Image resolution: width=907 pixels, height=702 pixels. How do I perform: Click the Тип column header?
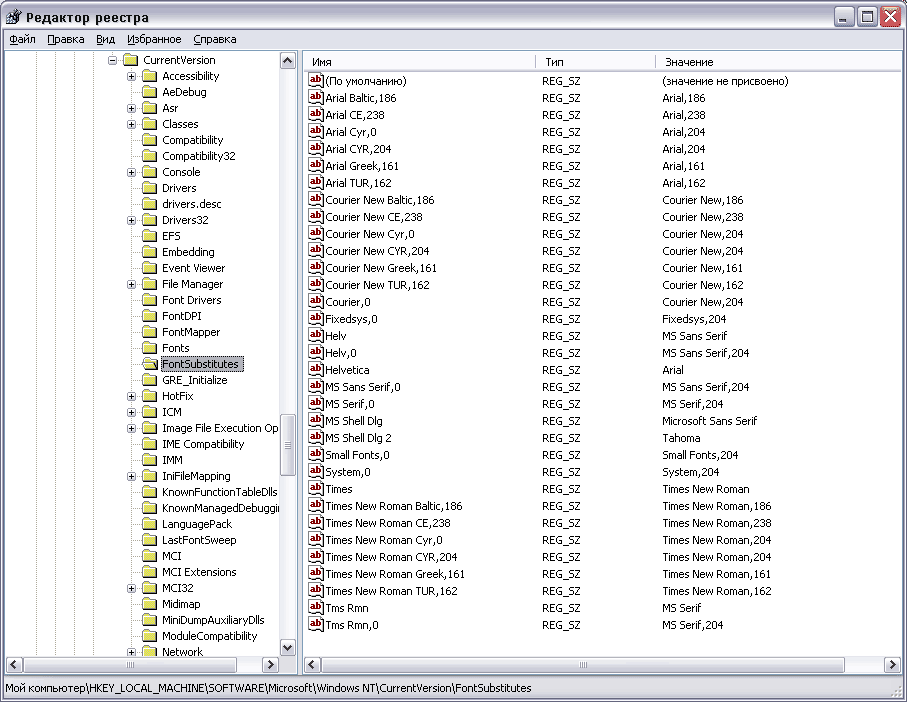(595, 62)
